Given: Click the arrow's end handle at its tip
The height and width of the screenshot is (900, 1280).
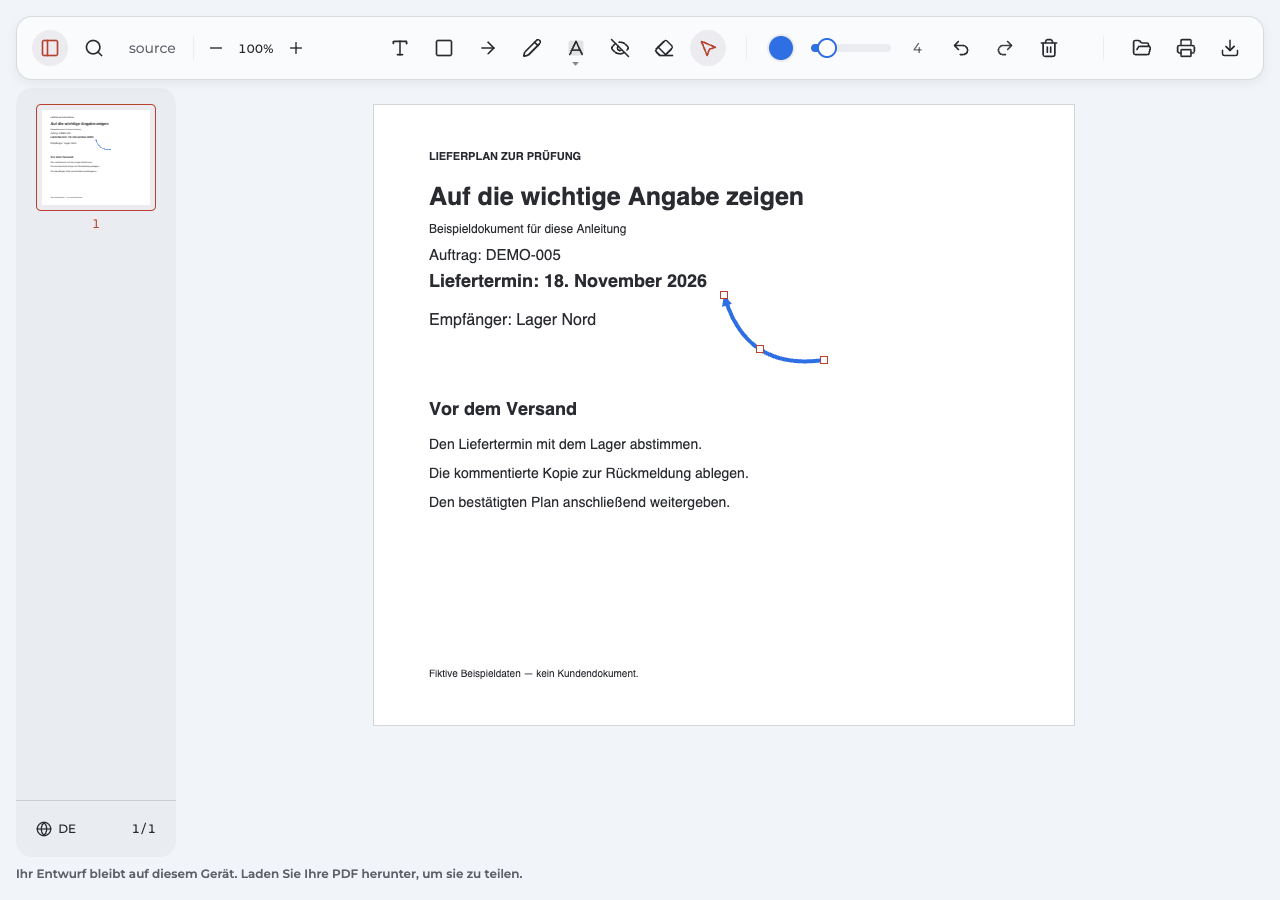Looking at the screenshot, I should (x=724, y=295).
